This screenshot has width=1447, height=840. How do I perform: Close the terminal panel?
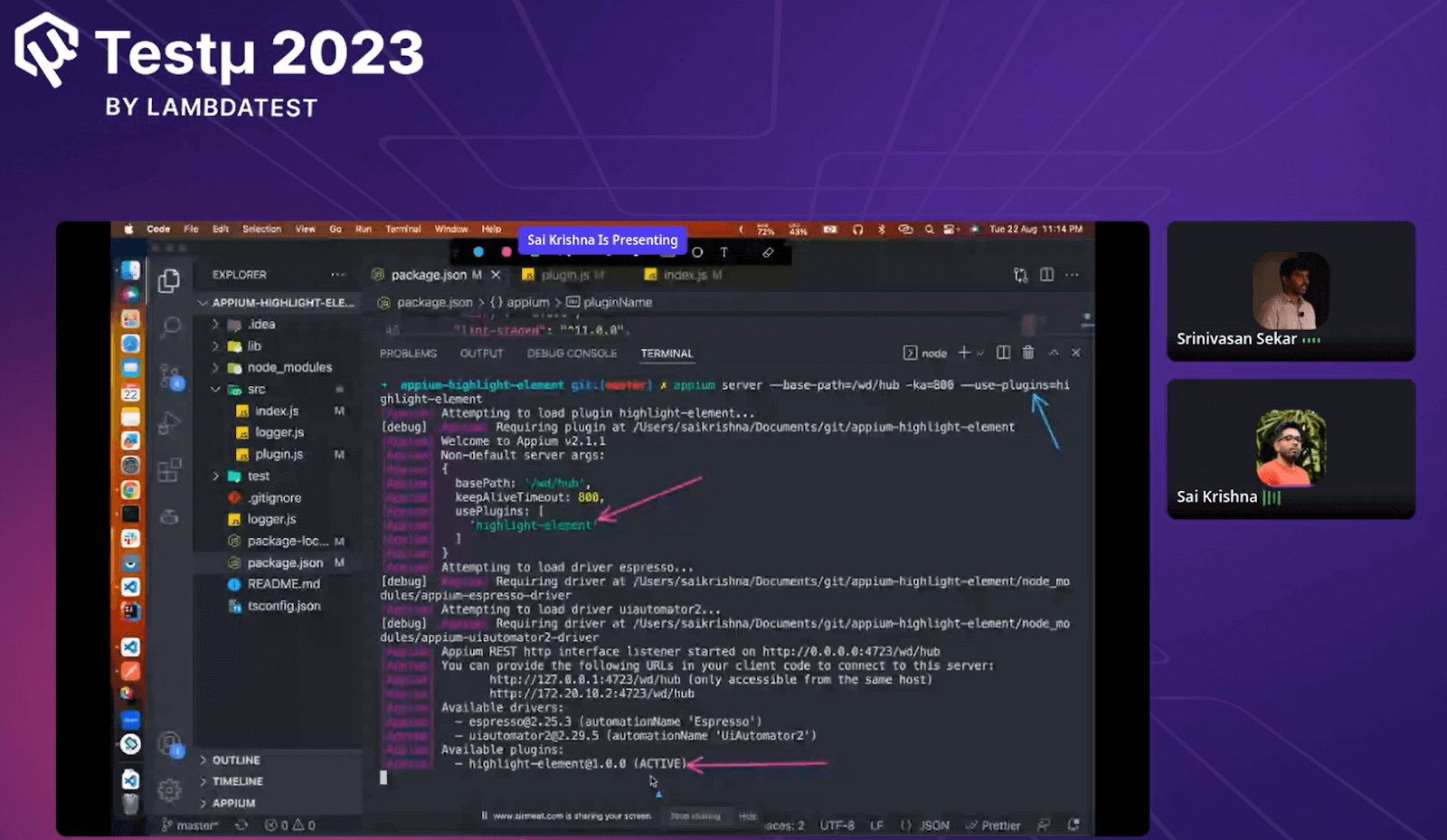pyautogui.click(x=1076, y=353)
